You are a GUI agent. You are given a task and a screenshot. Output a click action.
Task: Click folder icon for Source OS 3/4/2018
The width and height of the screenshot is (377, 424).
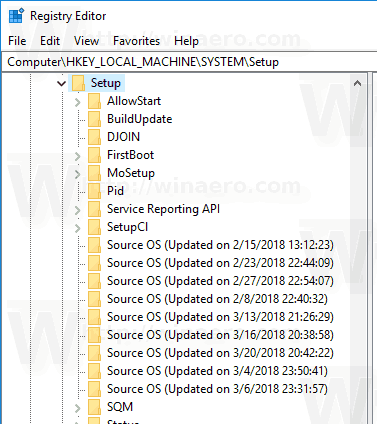click(94, 371)
